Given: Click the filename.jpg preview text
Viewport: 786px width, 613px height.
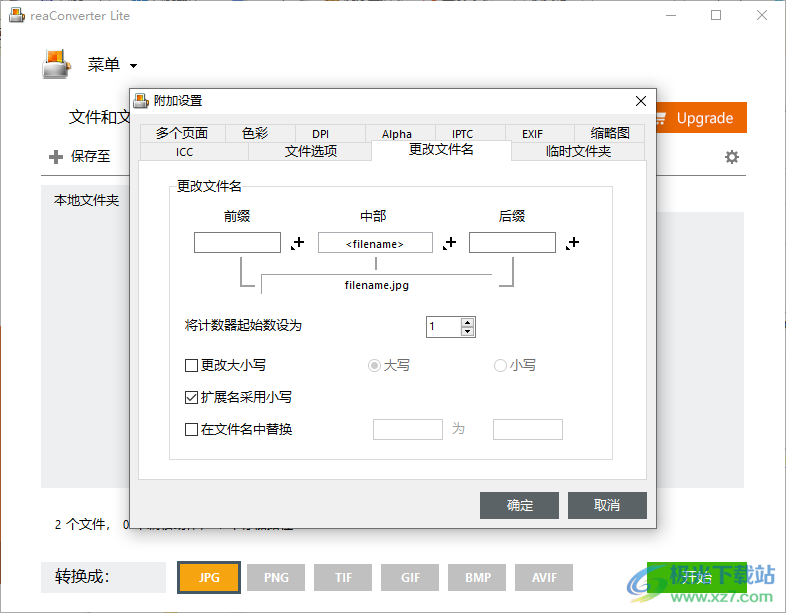Looking at the screenshot, I should point(376,285).
